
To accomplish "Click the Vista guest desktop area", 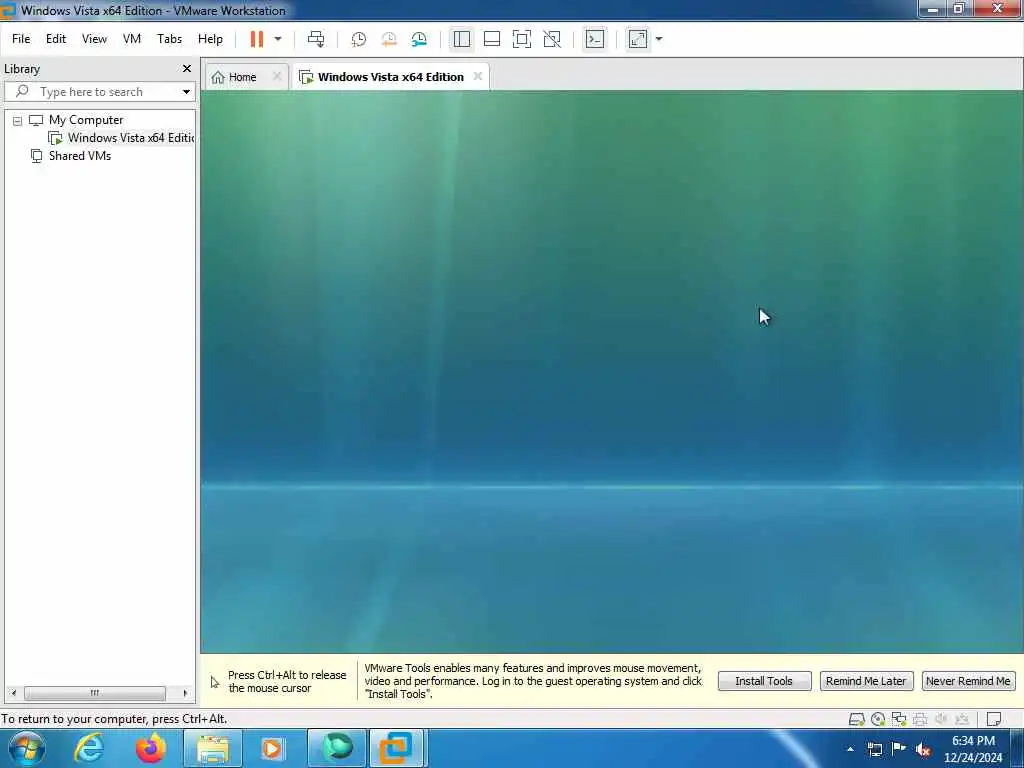I will 612,372.
